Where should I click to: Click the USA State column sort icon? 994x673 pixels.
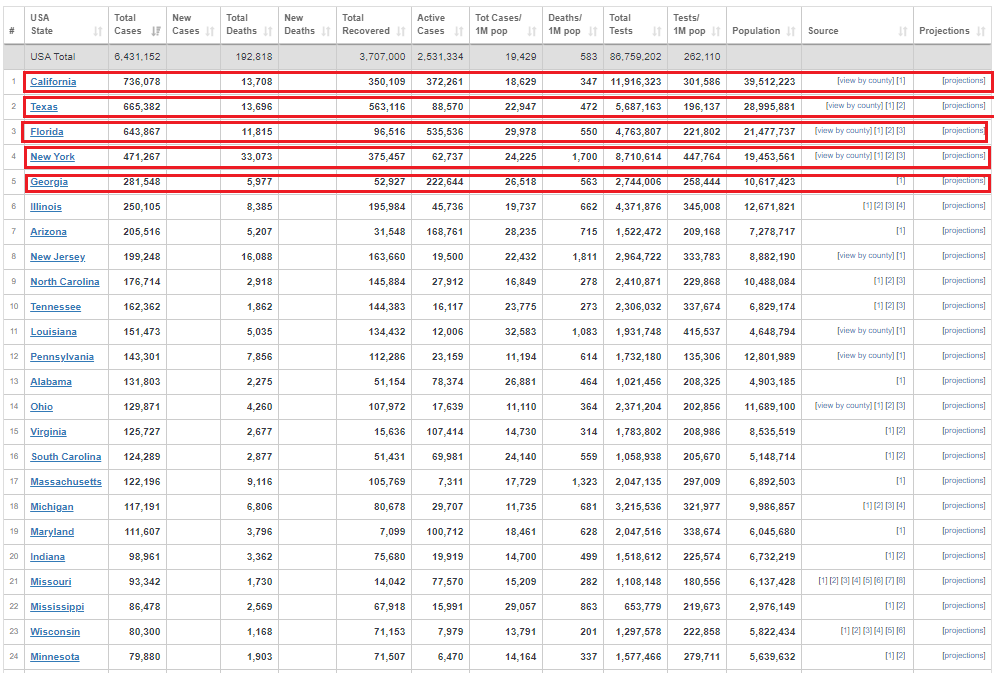click(x=97, y=31)
